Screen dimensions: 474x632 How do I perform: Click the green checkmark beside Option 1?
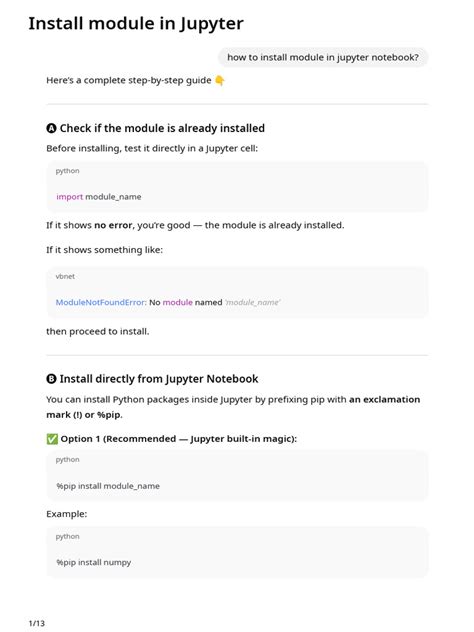coord(52,439)
